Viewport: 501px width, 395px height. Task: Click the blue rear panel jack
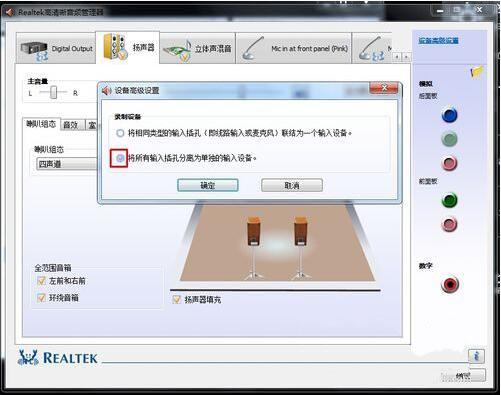click(x=449, y=115)
